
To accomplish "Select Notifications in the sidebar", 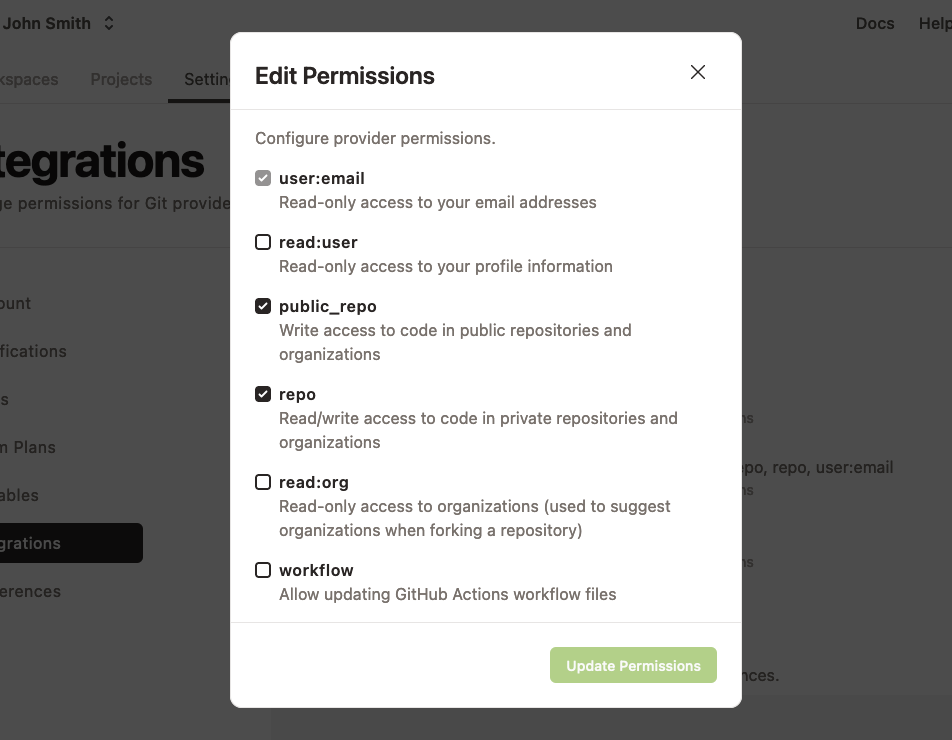I will coord(33,351).
